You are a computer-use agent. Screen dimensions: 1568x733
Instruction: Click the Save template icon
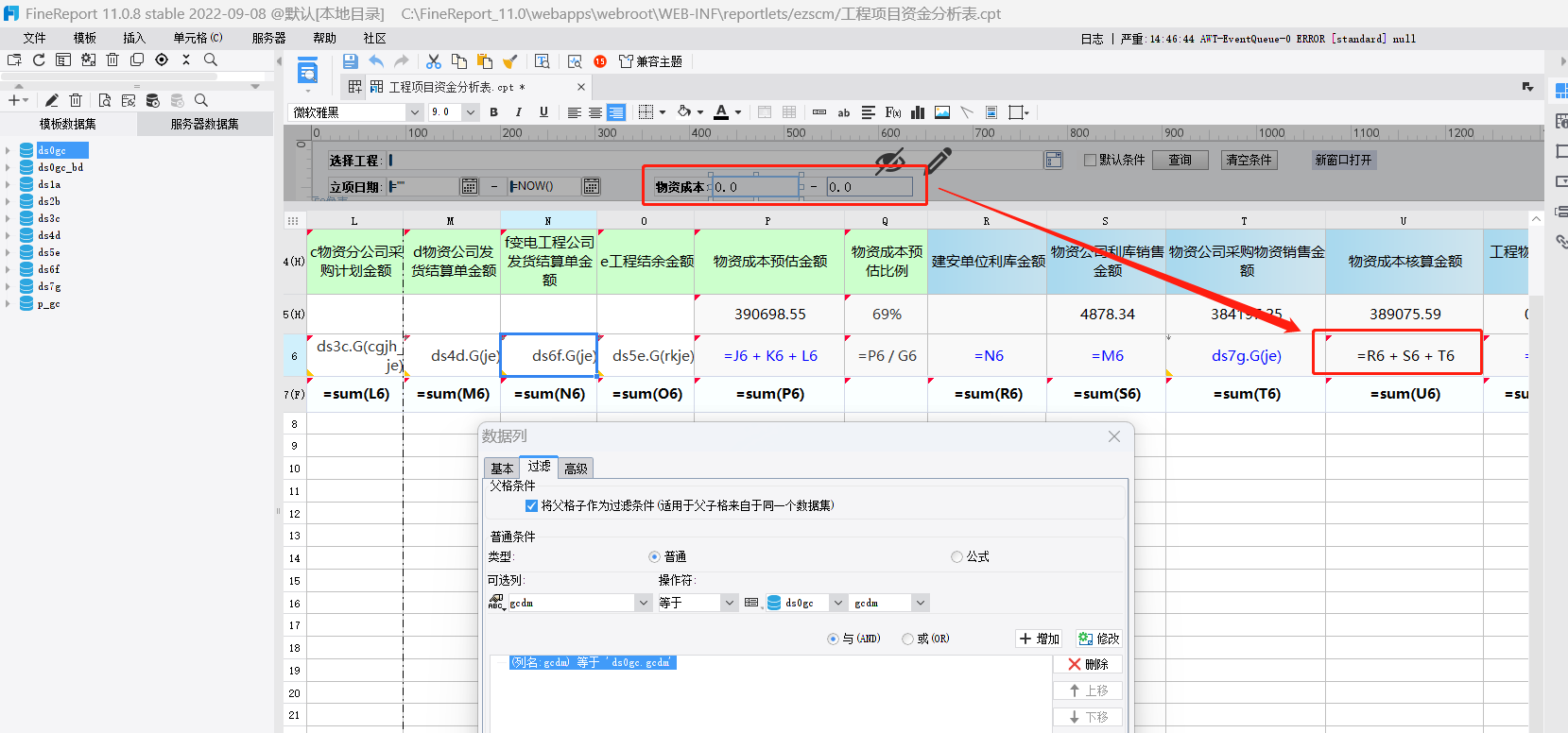click(x=351, y=61)
